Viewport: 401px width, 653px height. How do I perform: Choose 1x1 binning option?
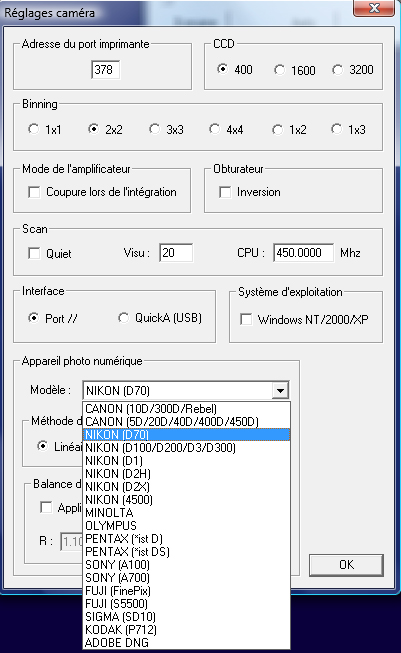click(33, 129)
